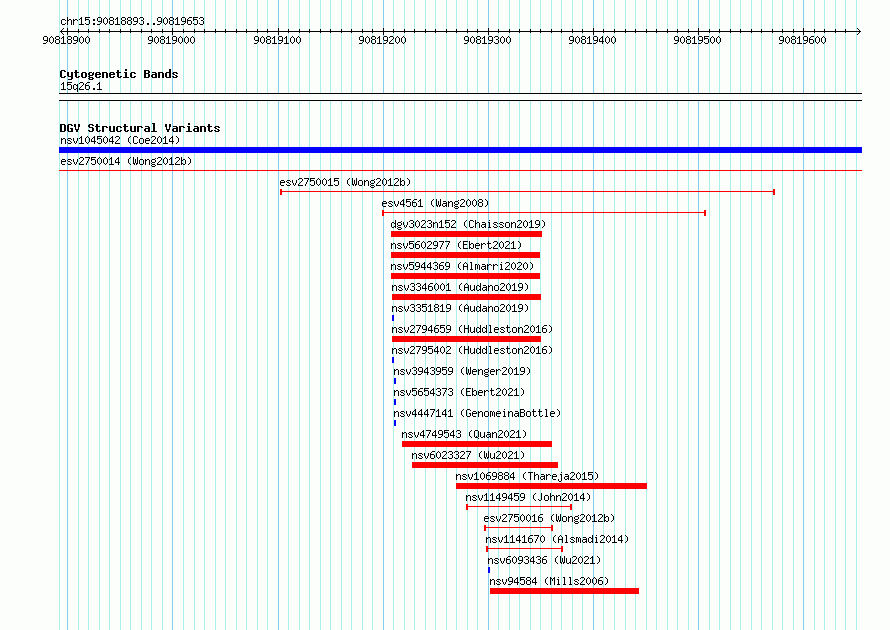Click the ruler's left arrowhead

point(62,31)
